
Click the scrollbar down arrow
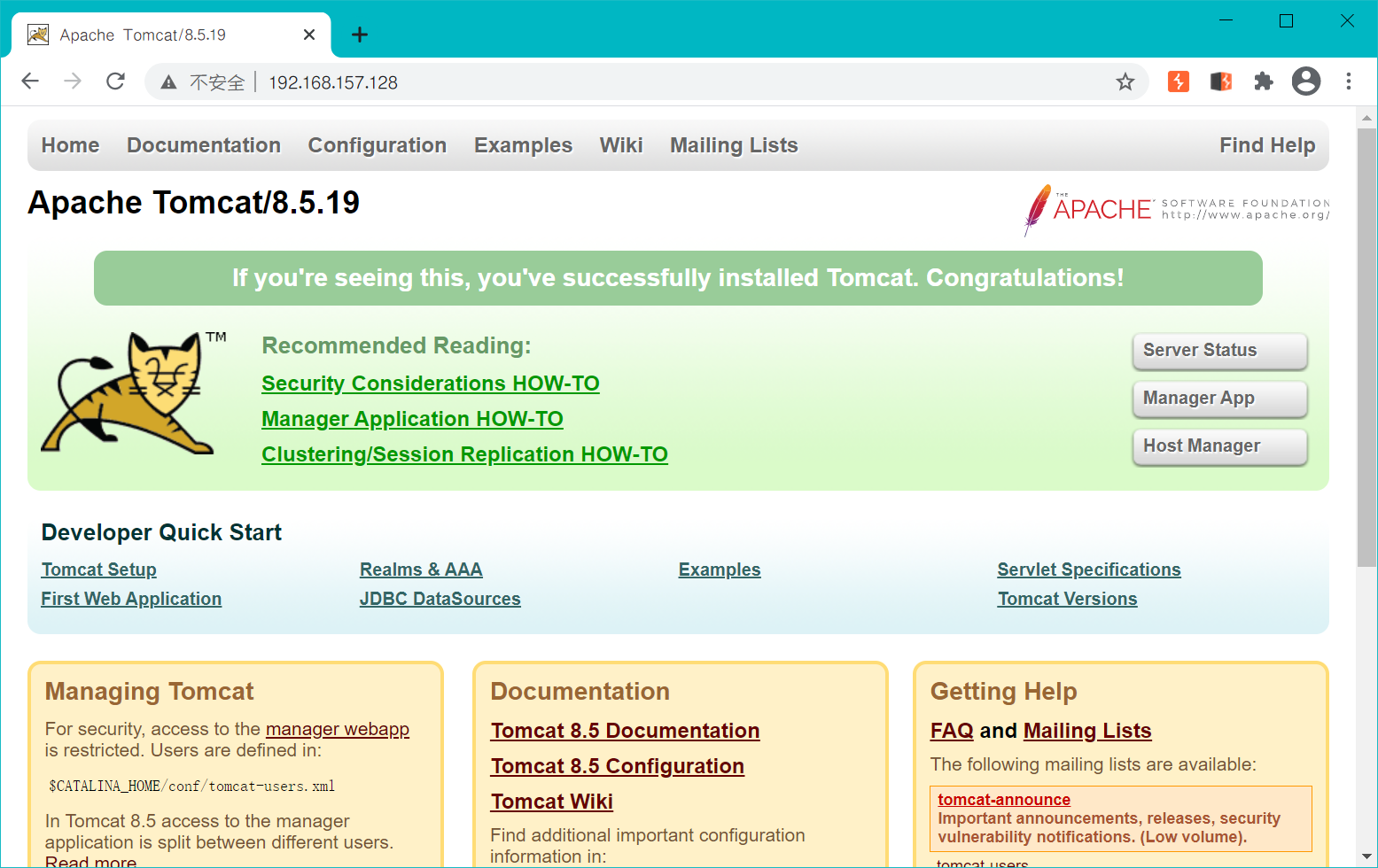[1367, 856]
